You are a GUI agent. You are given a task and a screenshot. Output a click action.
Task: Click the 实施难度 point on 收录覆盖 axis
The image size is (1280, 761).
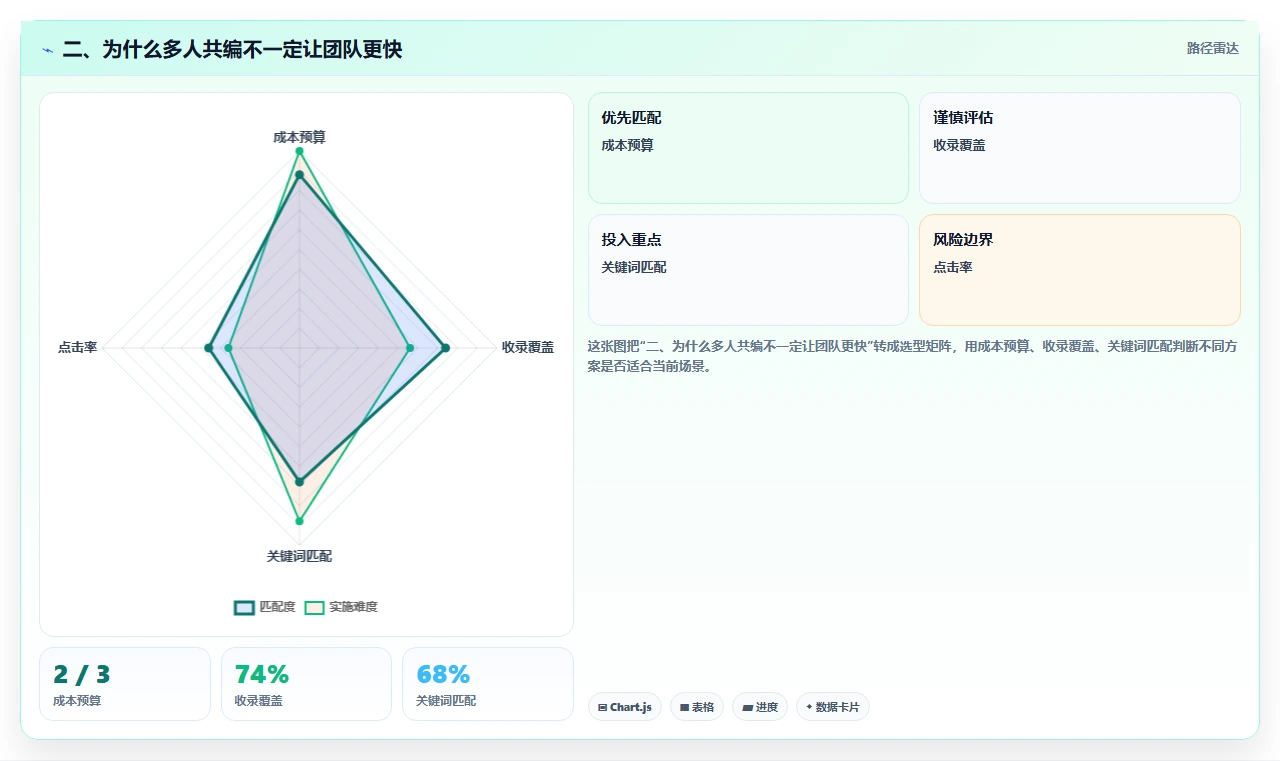(410, 348)
